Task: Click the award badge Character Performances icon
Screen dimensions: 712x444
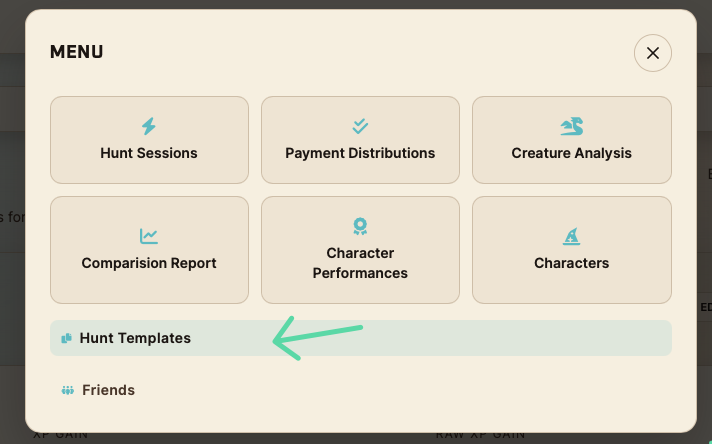Action: tap(360, 227)
